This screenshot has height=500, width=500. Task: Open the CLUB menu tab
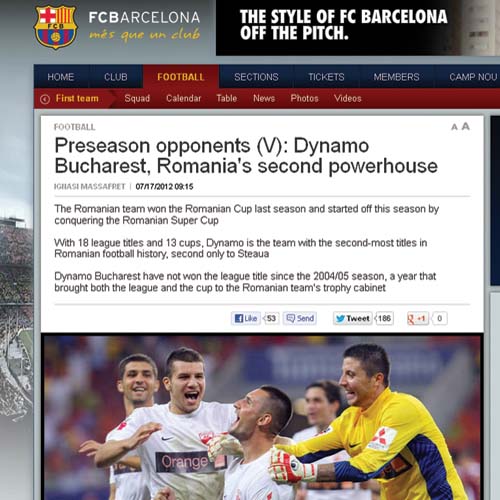[x=116, y=77]
